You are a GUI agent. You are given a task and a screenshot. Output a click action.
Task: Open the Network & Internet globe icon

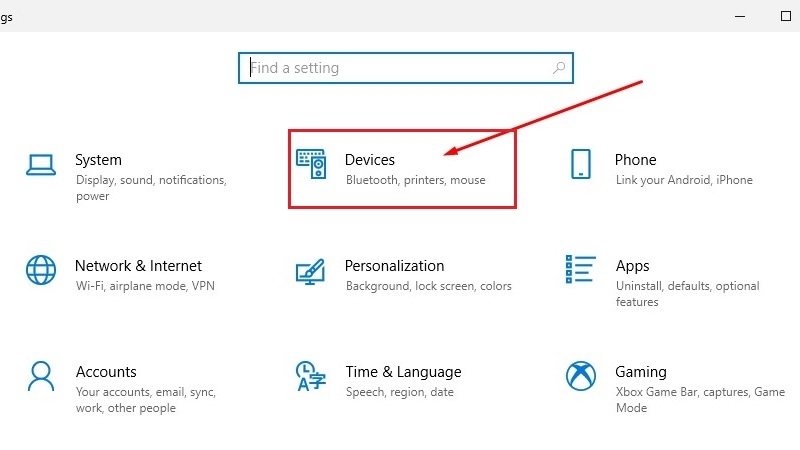(x=41, y=270)
